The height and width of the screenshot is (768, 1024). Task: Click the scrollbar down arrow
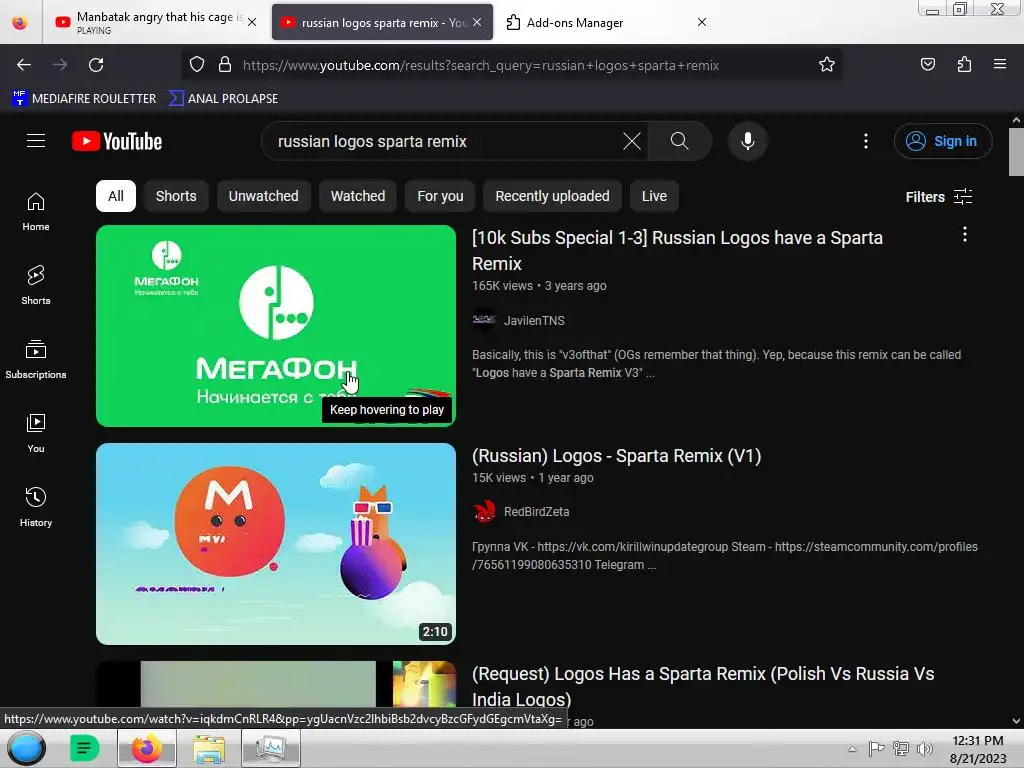click(x=1016, y=721)
